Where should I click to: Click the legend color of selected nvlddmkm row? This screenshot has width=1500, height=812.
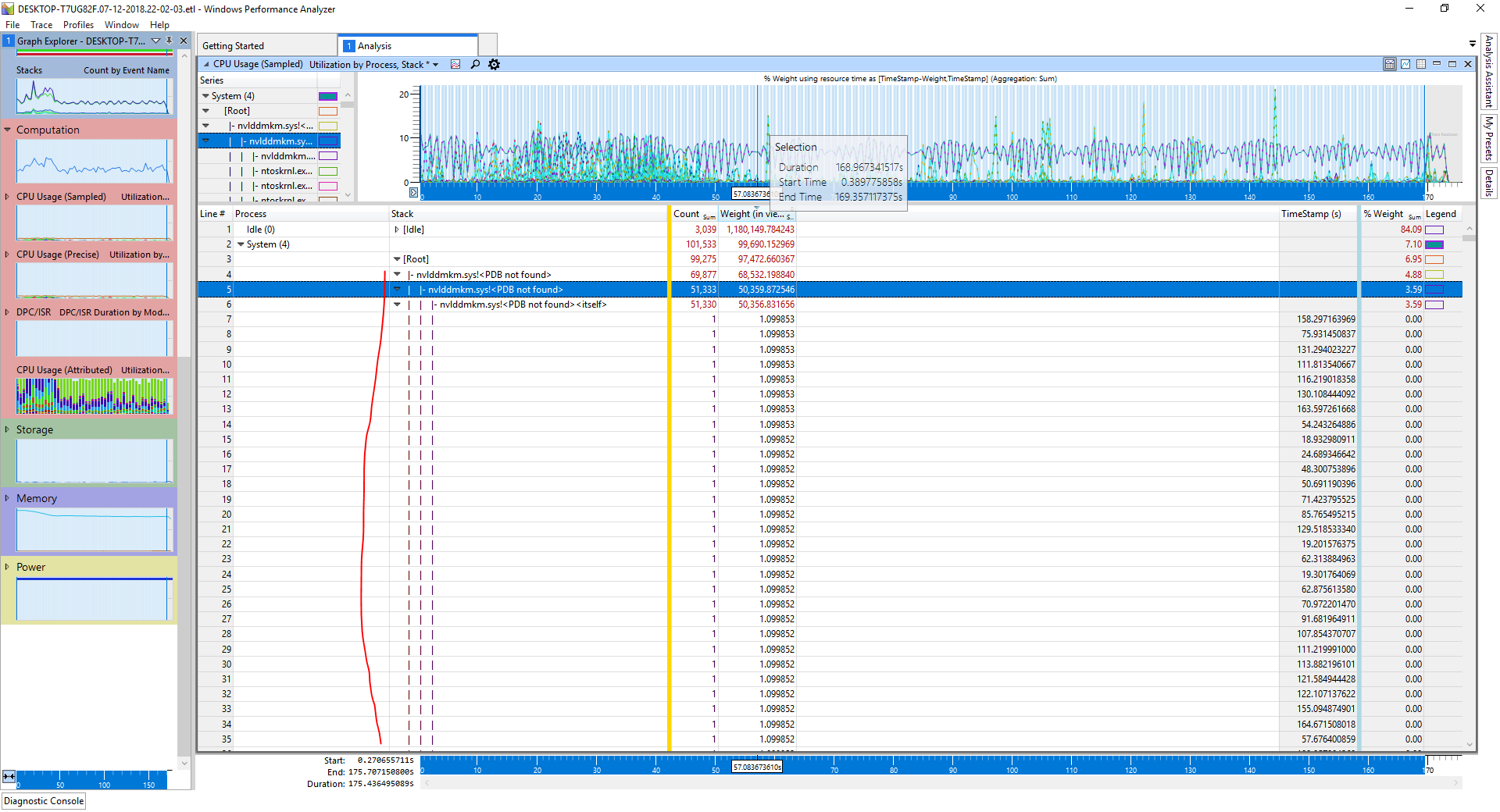tap(1434, 290)
